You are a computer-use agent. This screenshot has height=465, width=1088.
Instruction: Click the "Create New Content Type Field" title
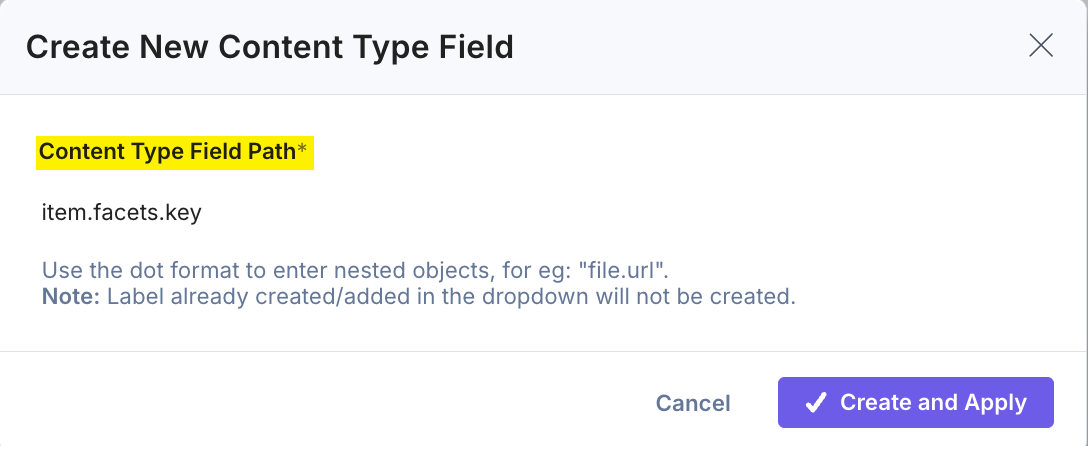tap(269, 47)
